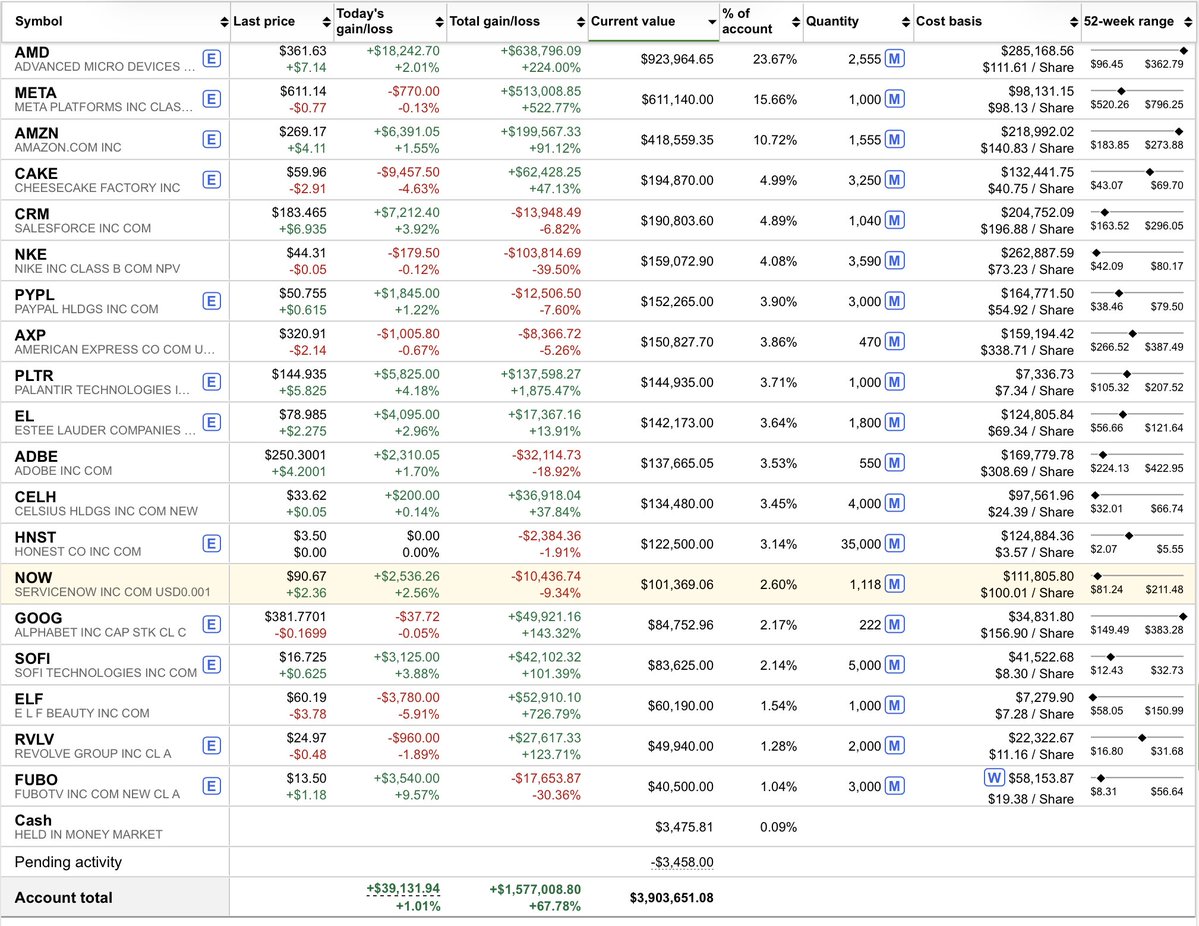Click AMD current value $923,964.65
Viewport: 1199px width, 926px height.
point(677,59)
